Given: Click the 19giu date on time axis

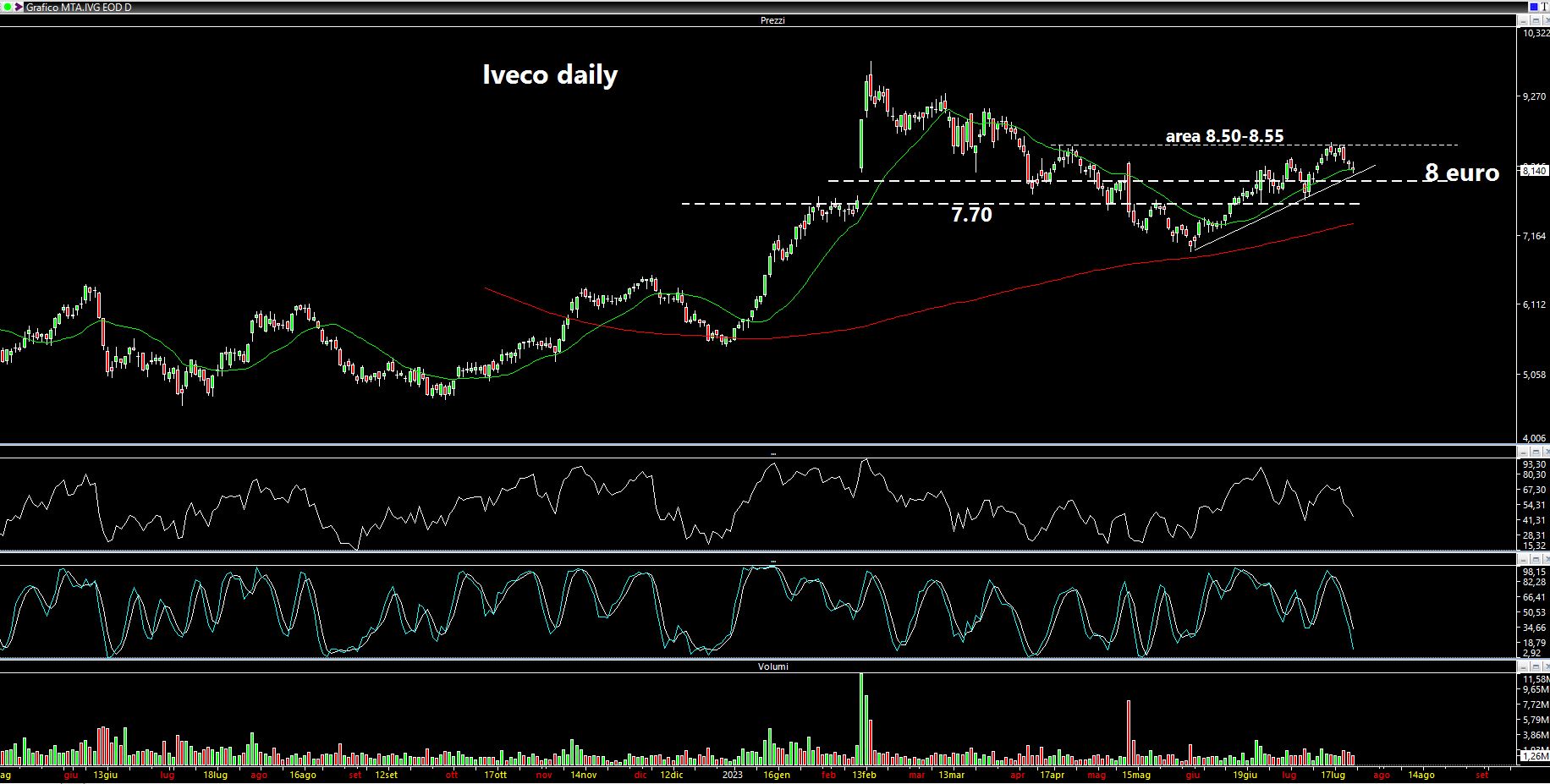Looking at the screenshot, I should click(x=1245, y=775).
